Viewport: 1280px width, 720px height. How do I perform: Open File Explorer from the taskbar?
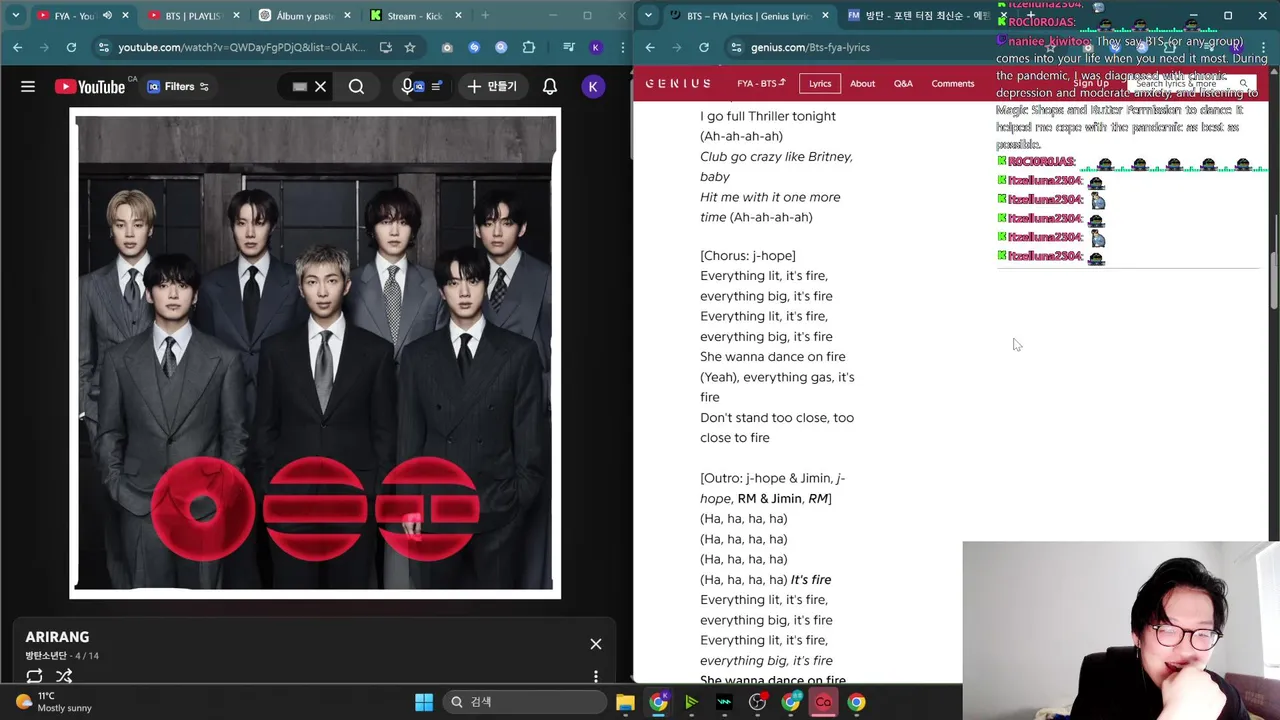[x=625, y=702]
